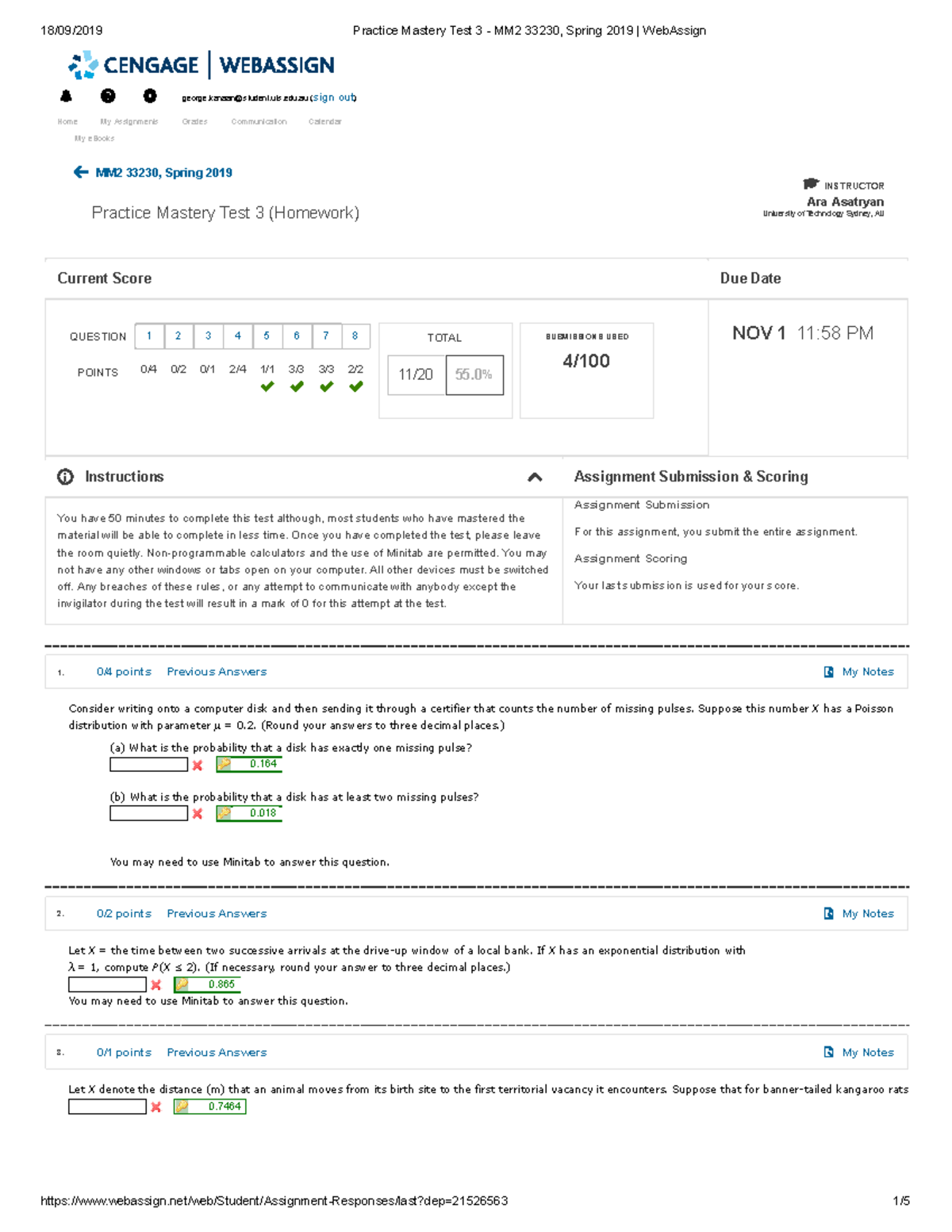Open the Grades menu

pyautogui.click(x=194, y=121)
